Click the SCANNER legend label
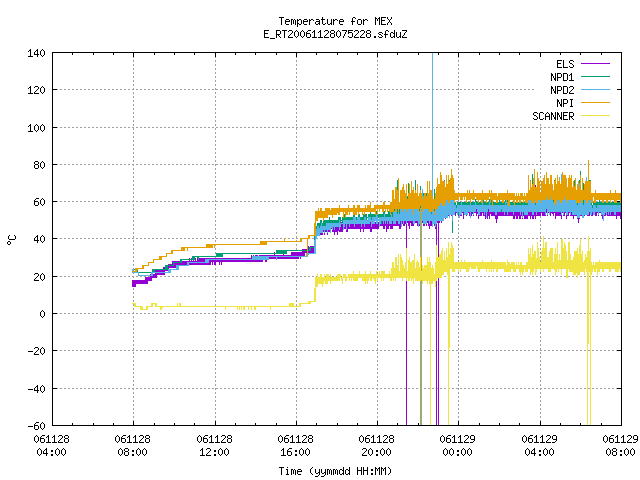The width and height of the screenshot is (640, 480). [x=553, y=116]
